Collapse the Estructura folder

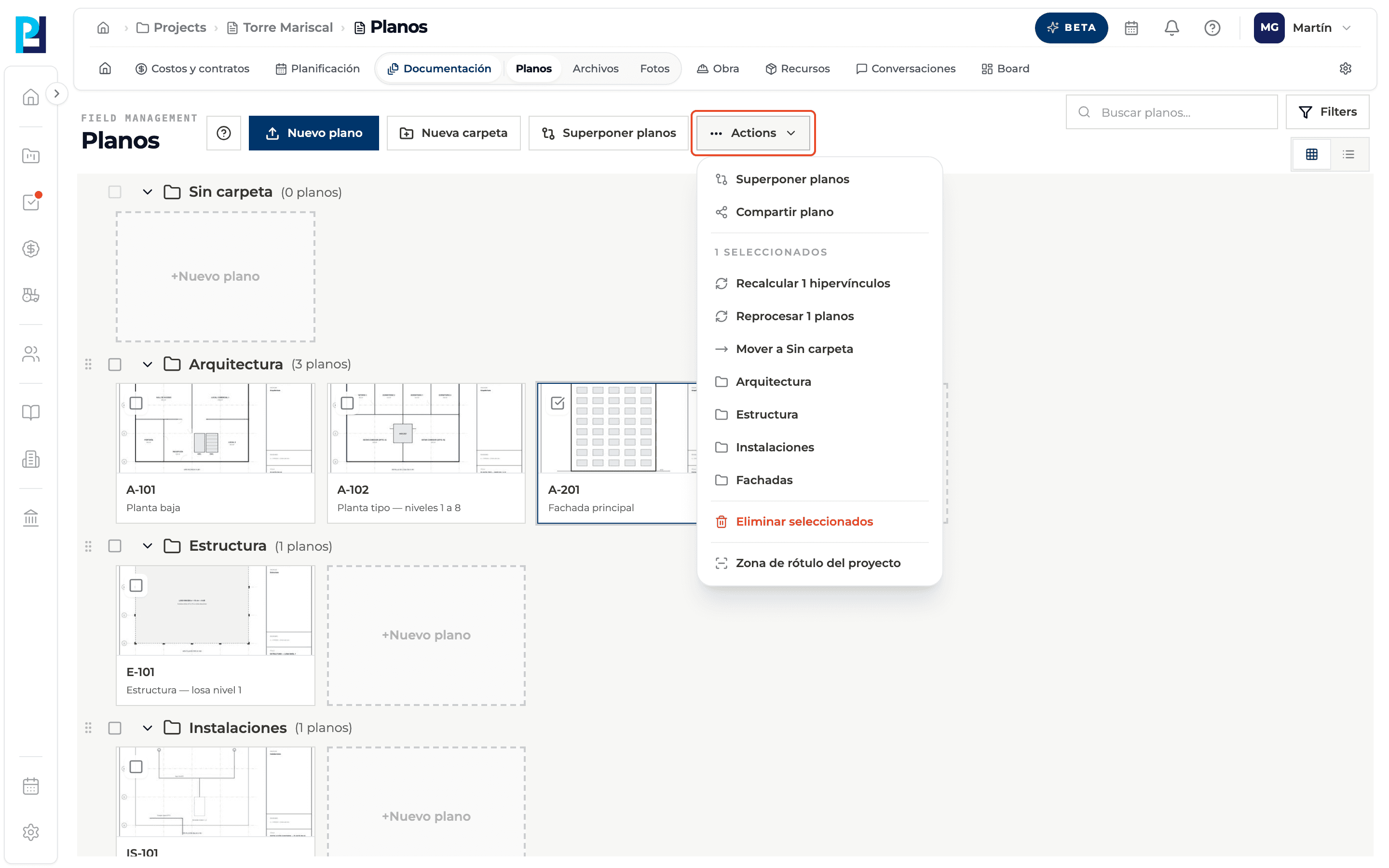point(148,545)
